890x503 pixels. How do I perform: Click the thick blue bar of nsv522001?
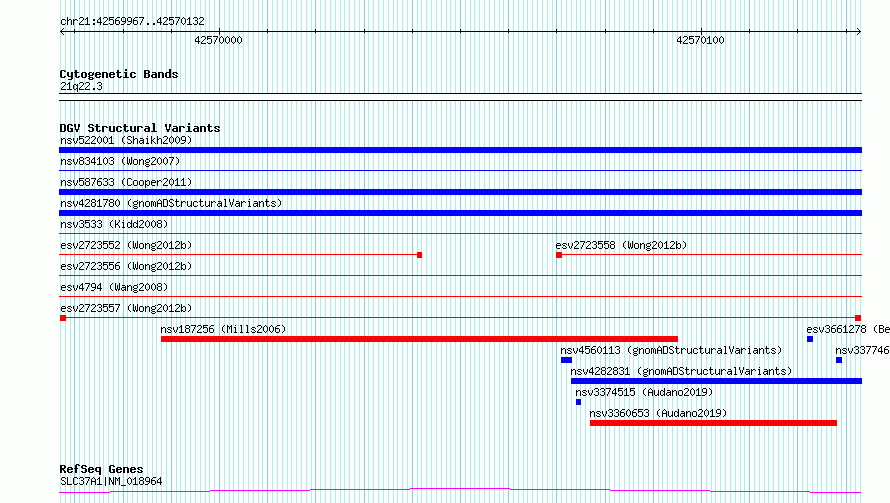pyautogui.click(x=460, y=150)
